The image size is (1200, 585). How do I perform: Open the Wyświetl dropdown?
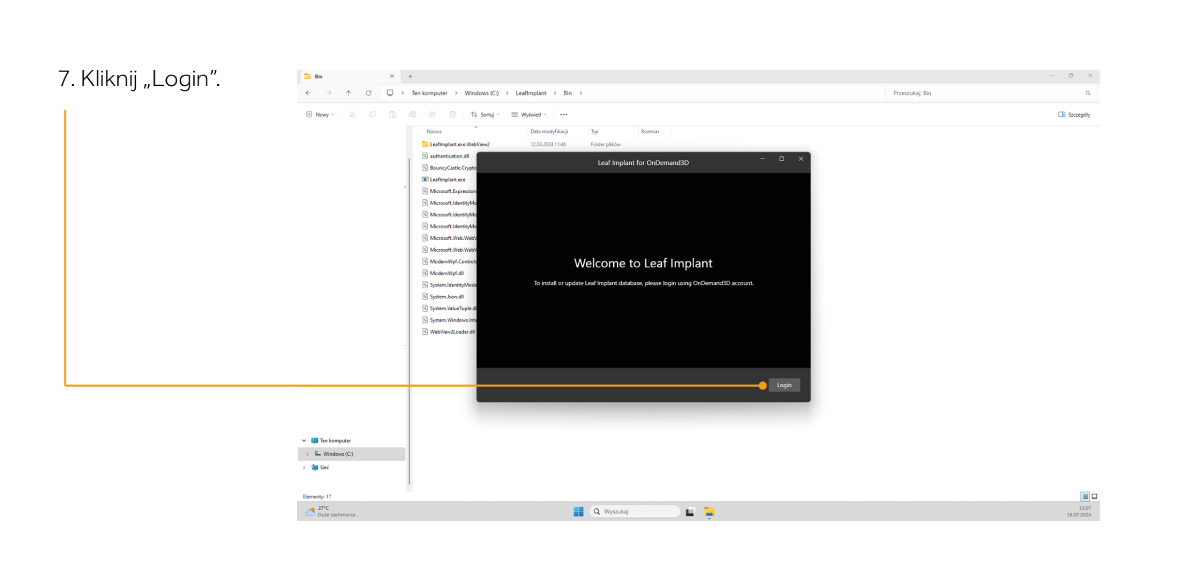click(x=528, y=114)
